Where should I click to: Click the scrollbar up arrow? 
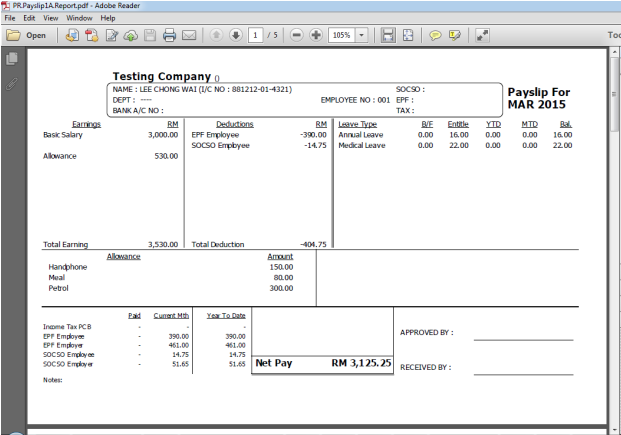click(x=614, y=52)
